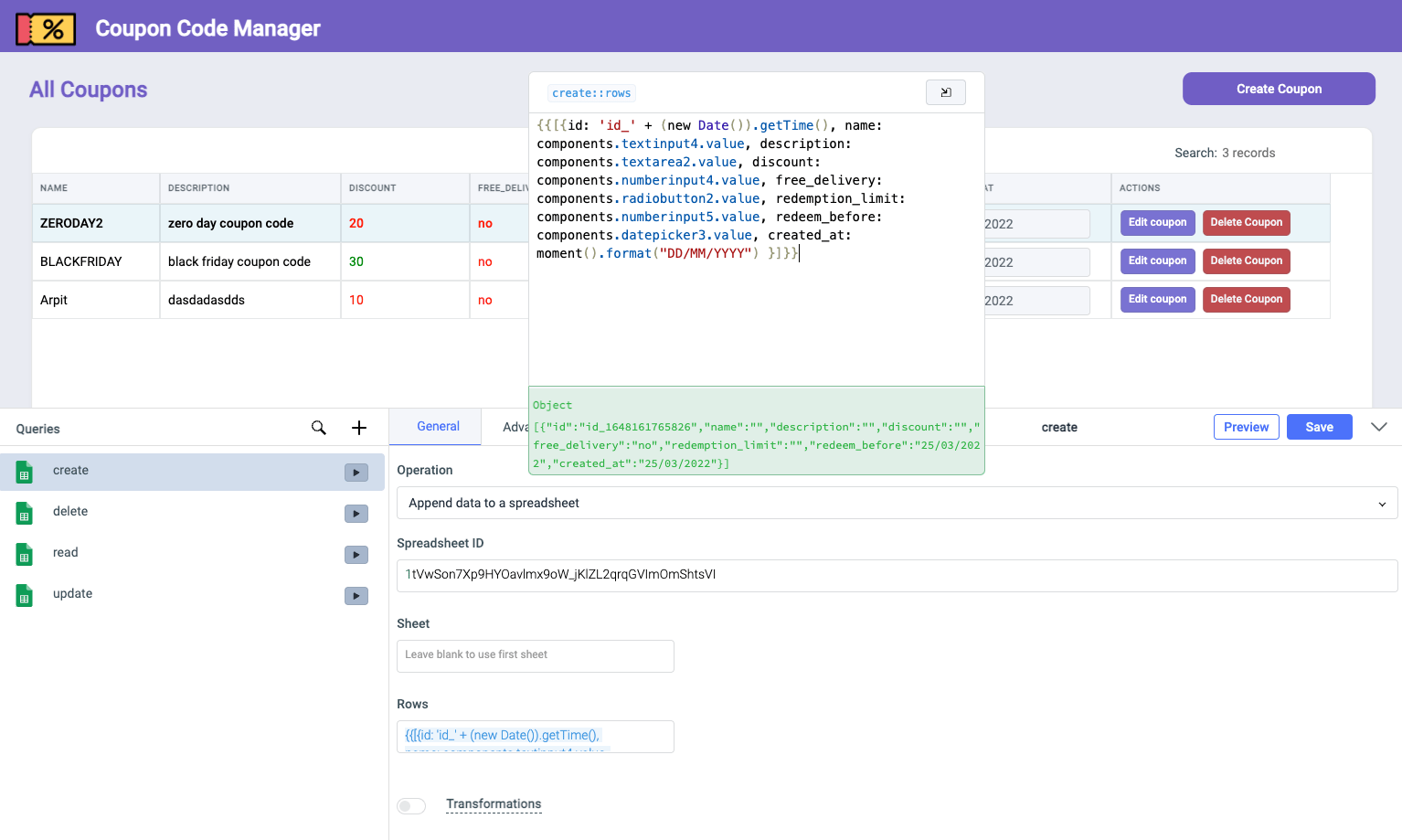1402x840 pixels.
Task: Add a new query with plus icon
Action: (x=359, y=428)
